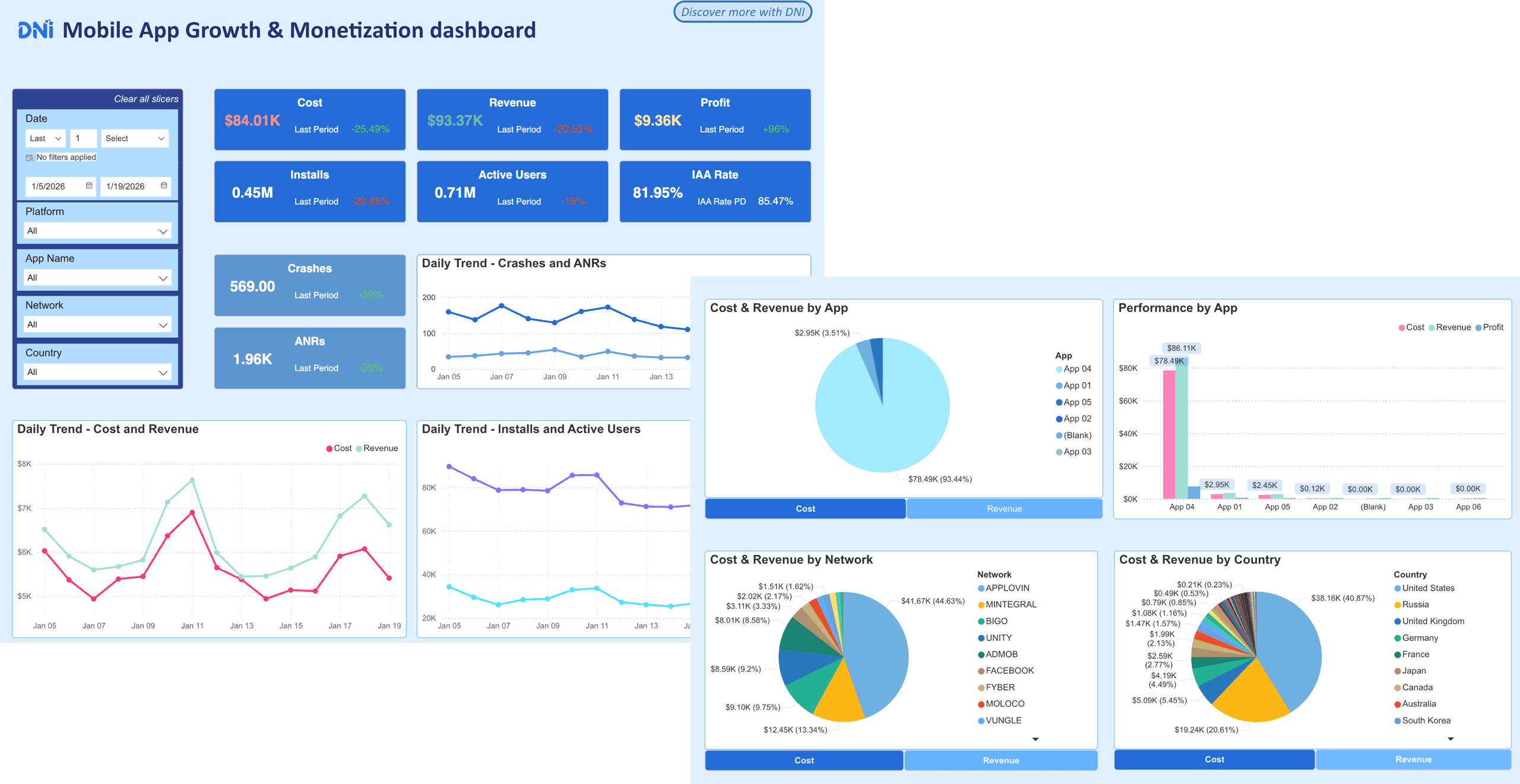Select Revenue tab under Cost & Revenue by Network

[1001, 760]
